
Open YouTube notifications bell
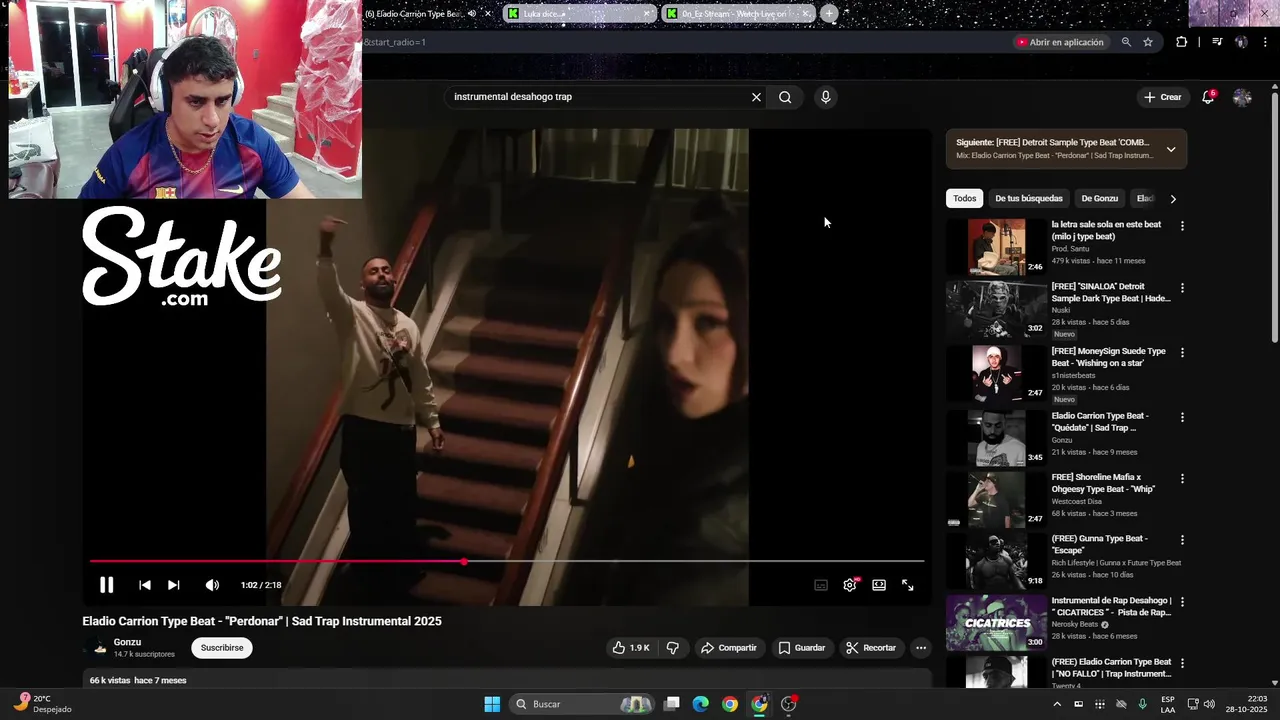point(1208,97)
